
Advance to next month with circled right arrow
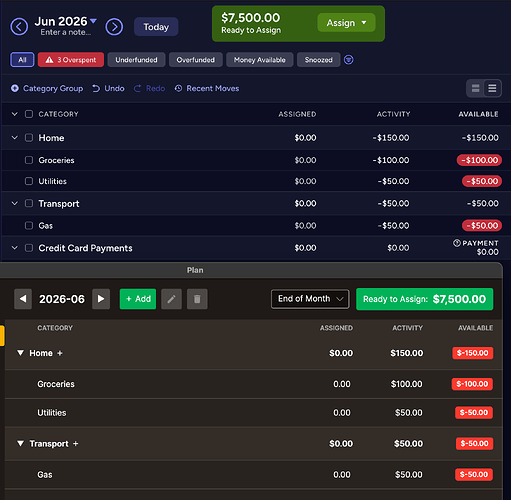pos(114,27)
